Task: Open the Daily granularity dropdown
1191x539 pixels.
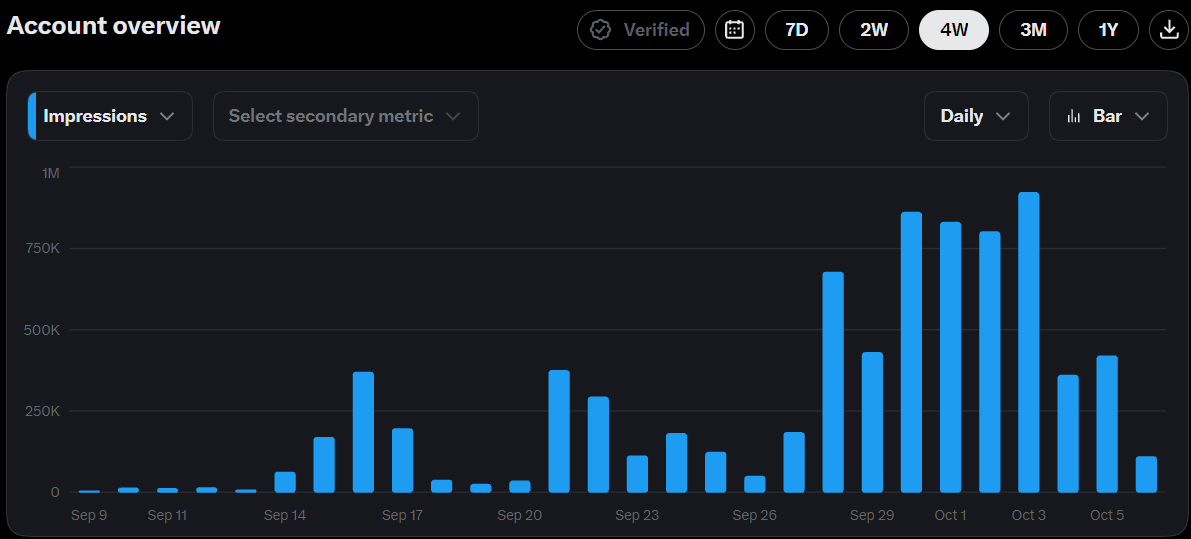Action: (x=976, y=116)
